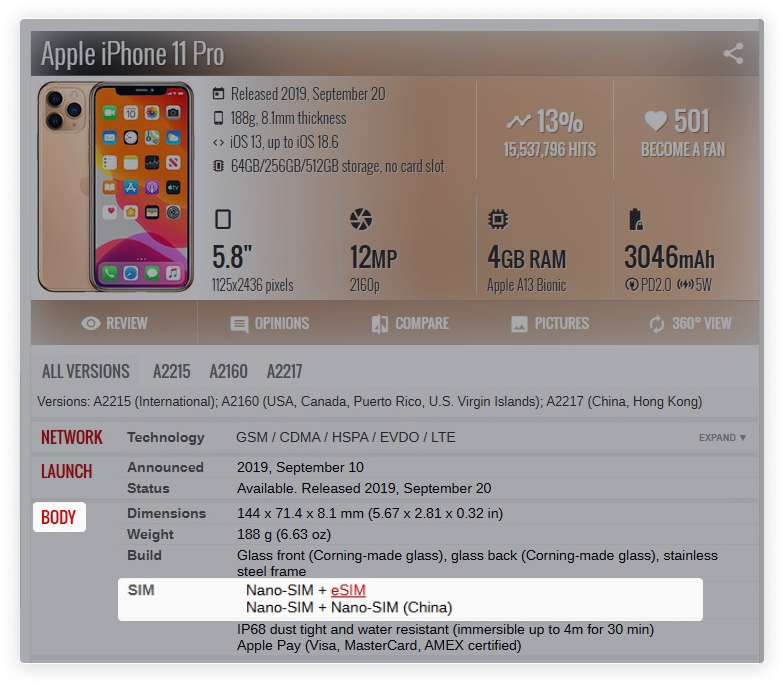Click the Compare phones icon
The height and width of the screenshot is (686, 784).
coord(380,324)
